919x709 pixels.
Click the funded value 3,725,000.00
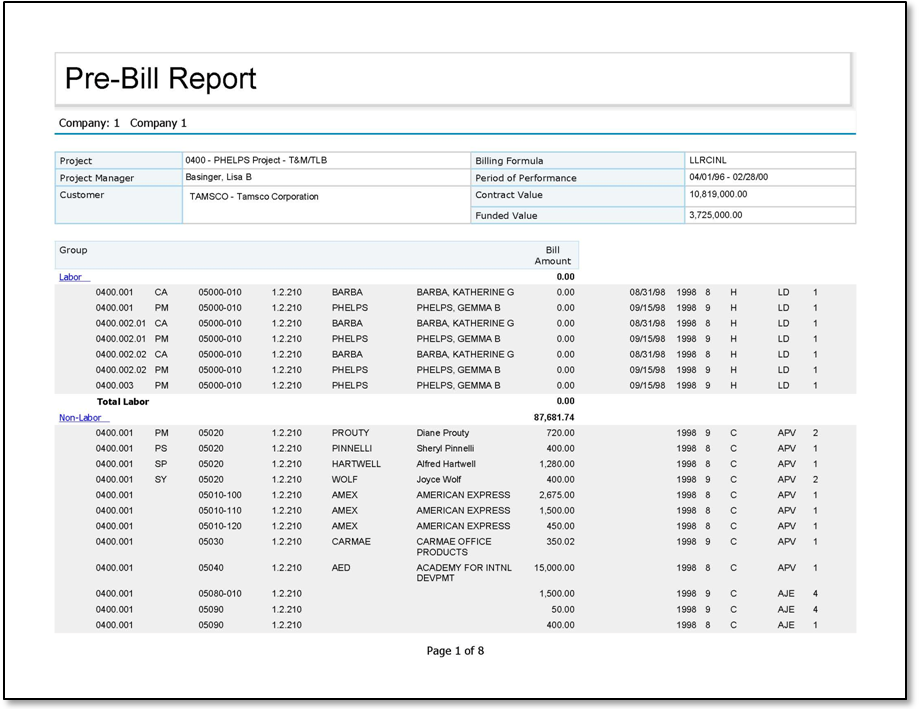[x=715, y=215]
